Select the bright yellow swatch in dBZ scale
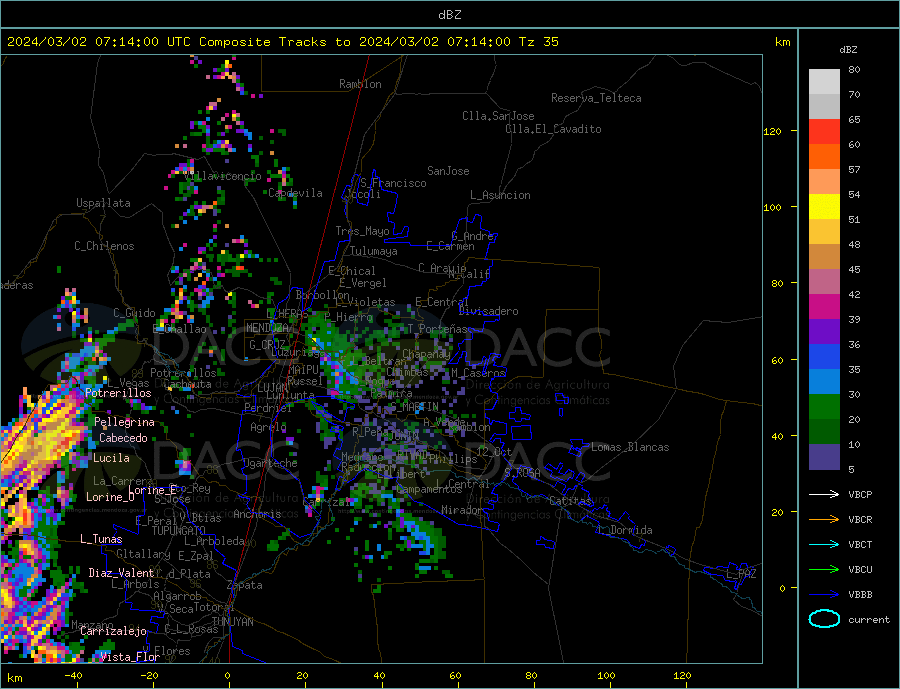This screenshot has height=689, width=900. tap(824, 207)
